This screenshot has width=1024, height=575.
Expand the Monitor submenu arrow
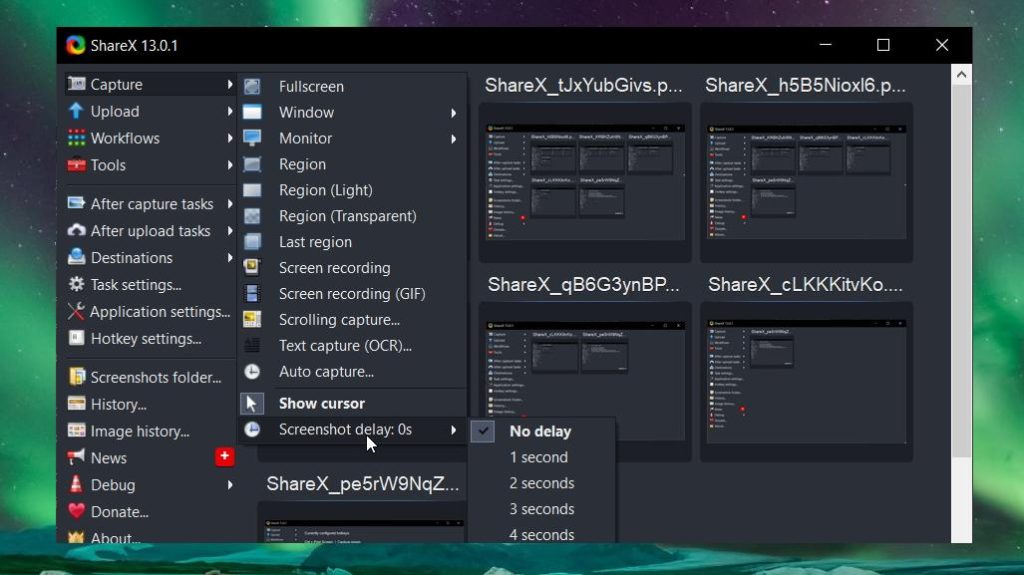(x=453, y=139)
